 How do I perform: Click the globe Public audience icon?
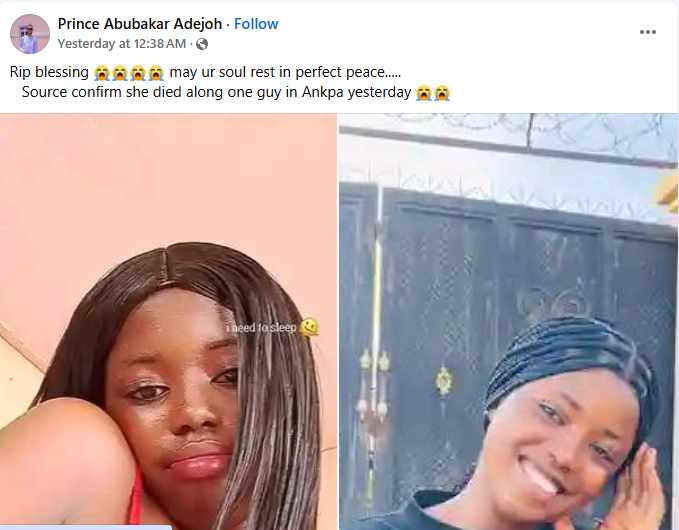click(202, 44)
